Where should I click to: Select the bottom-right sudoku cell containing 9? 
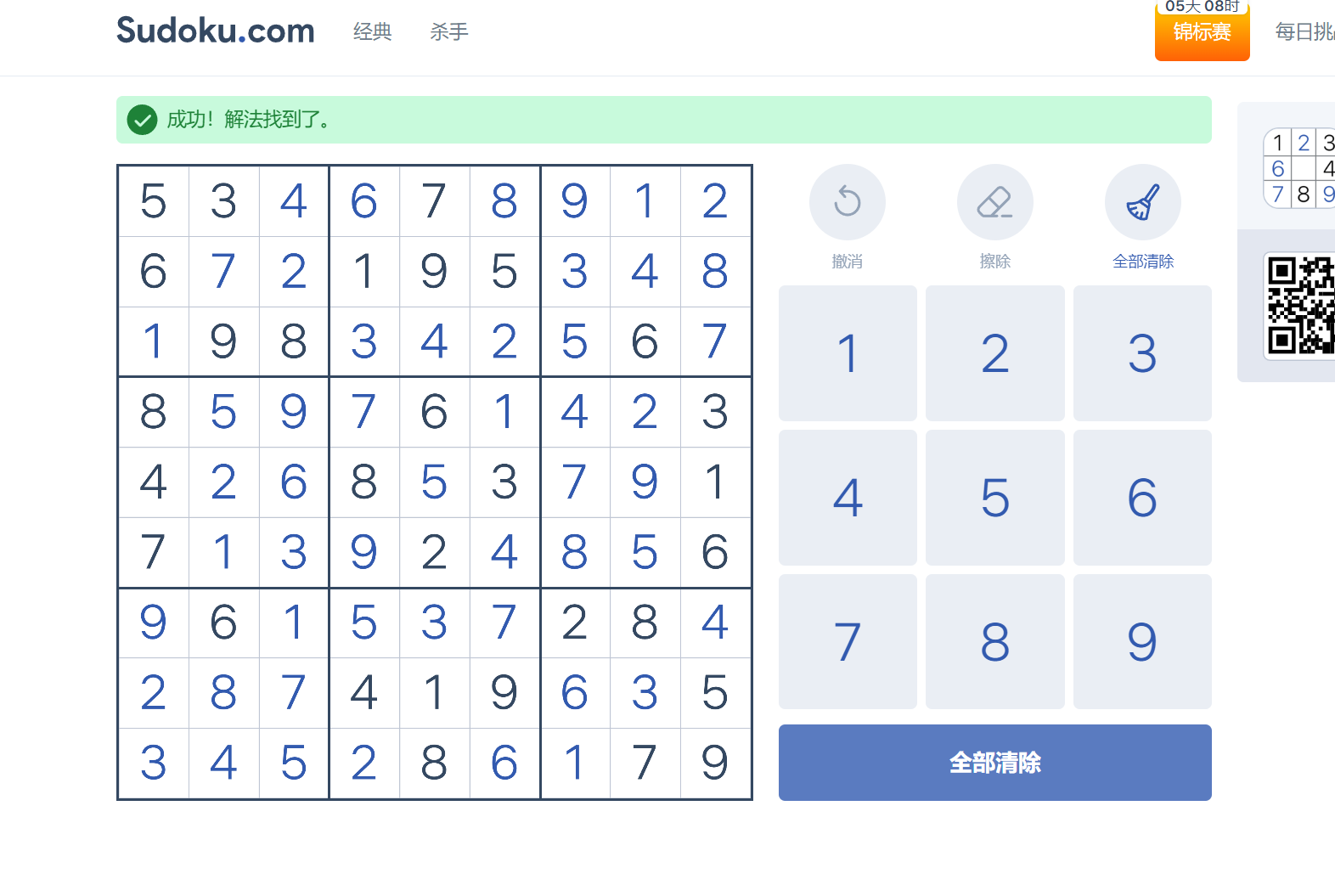point(715,763)
